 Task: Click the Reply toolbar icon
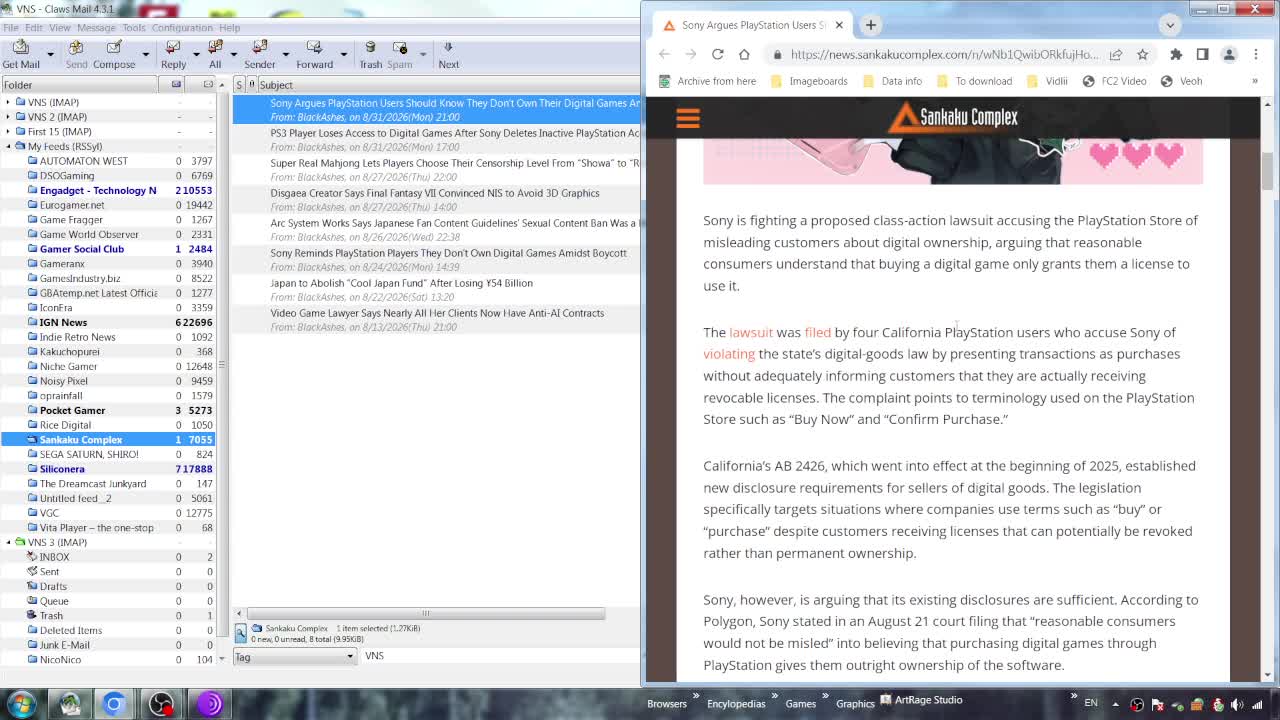coord(173,48)
